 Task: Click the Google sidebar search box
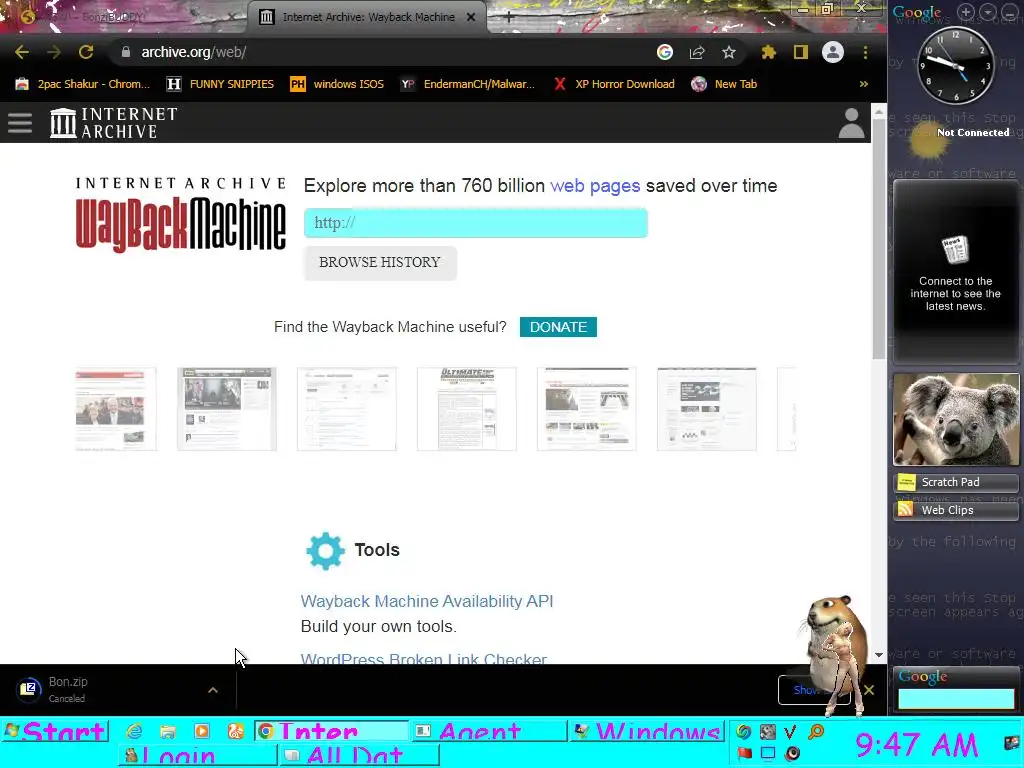tap(956, 698)
